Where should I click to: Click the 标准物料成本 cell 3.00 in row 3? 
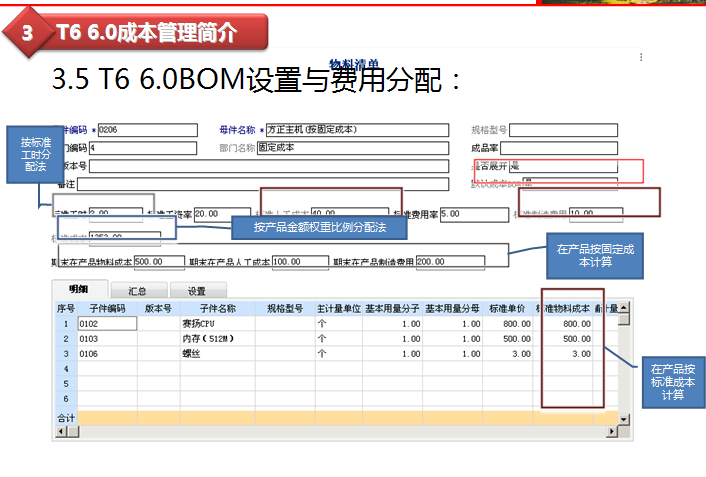[x=563, y=354]
